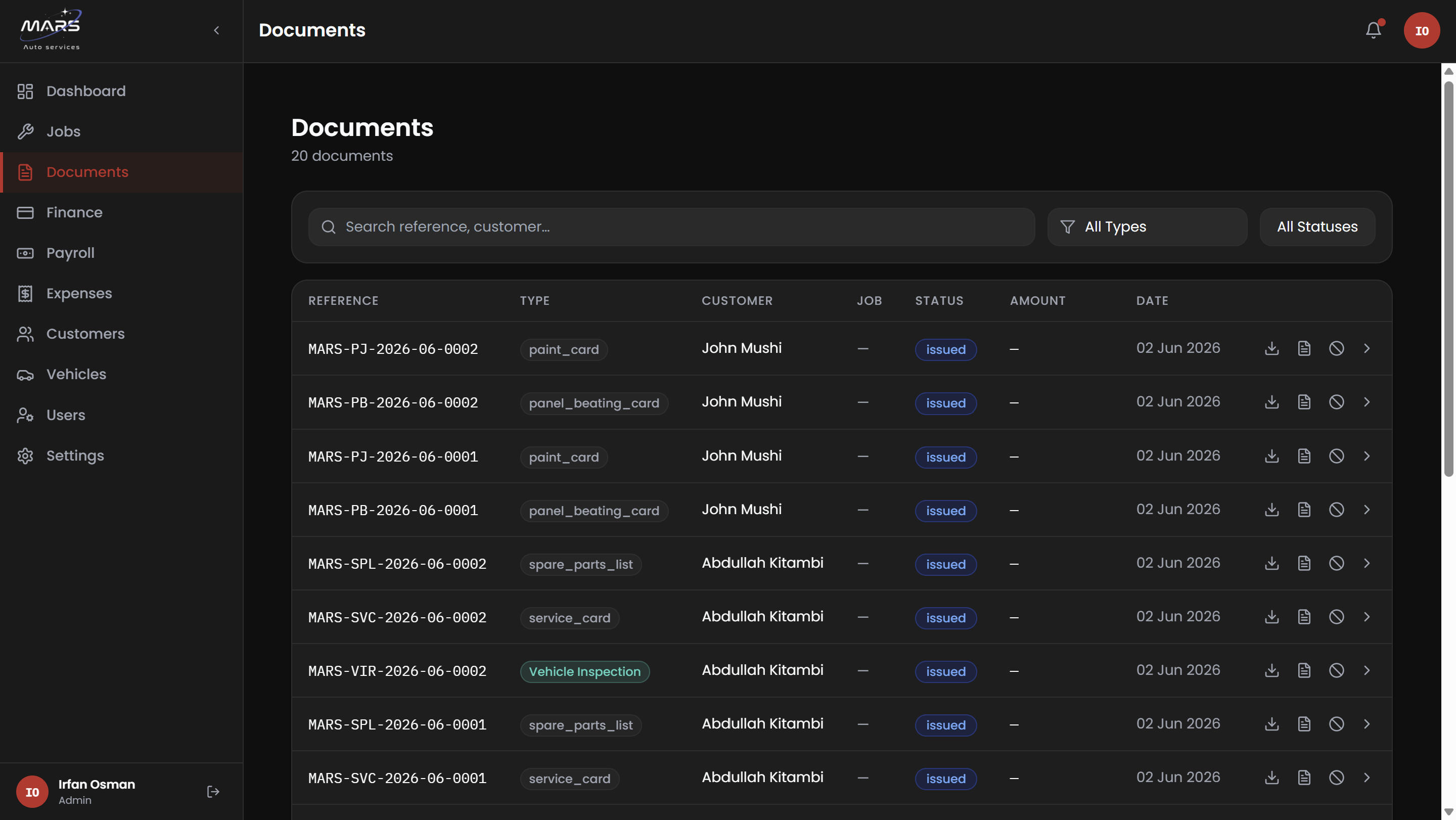This screenshot has width=1456, height=820.
Task: Open the notifications bell
Action: [x=1374, y=30]
